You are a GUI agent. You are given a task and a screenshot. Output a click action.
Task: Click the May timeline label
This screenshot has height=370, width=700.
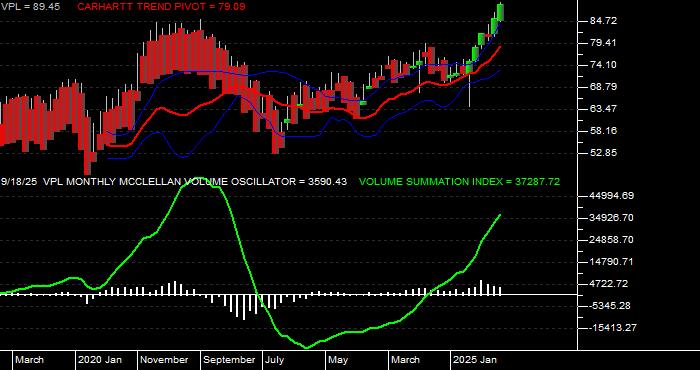pos(339,360)
